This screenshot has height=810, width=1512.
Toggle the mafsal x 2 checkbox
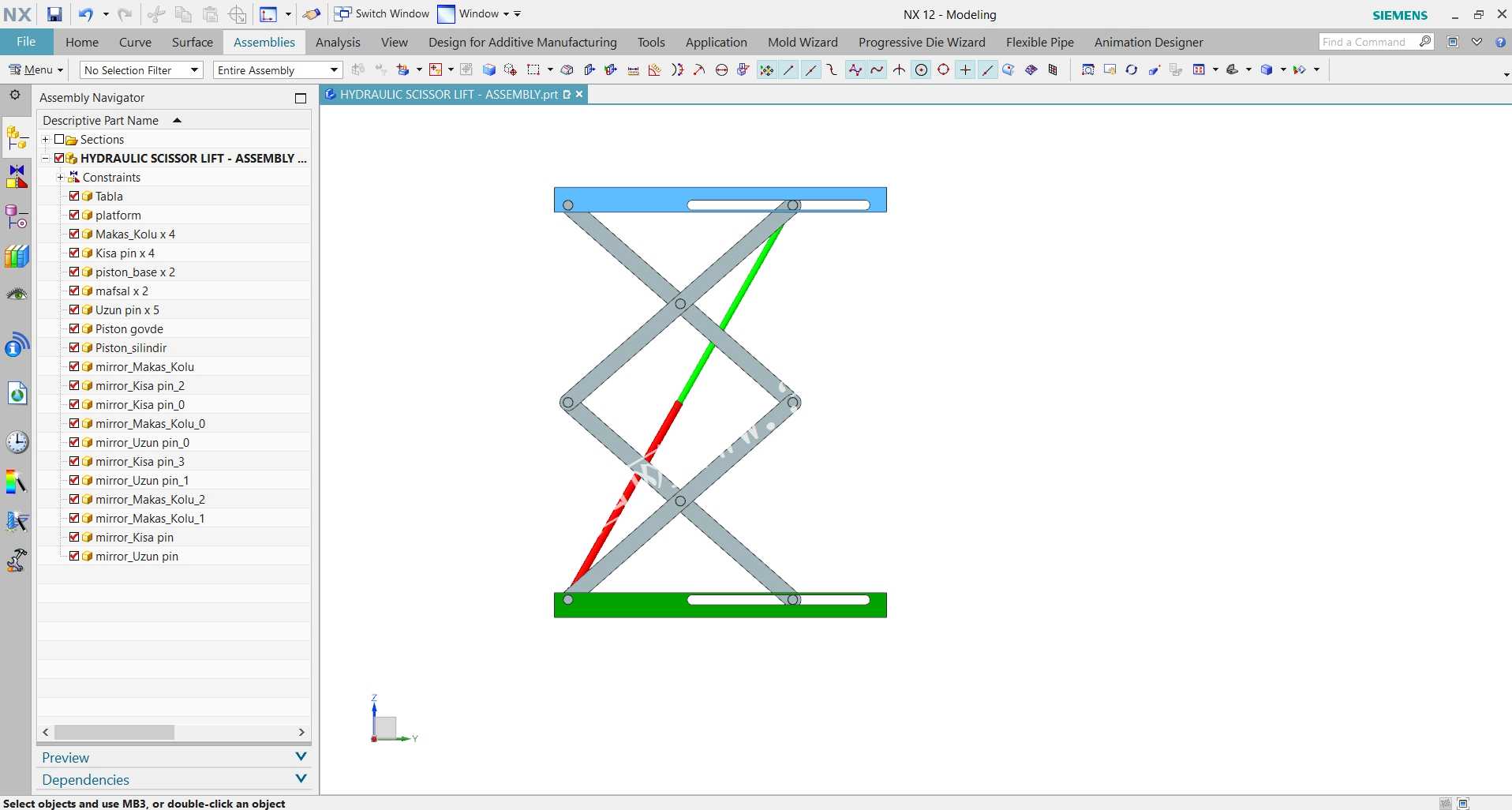(x=74, y=291)
